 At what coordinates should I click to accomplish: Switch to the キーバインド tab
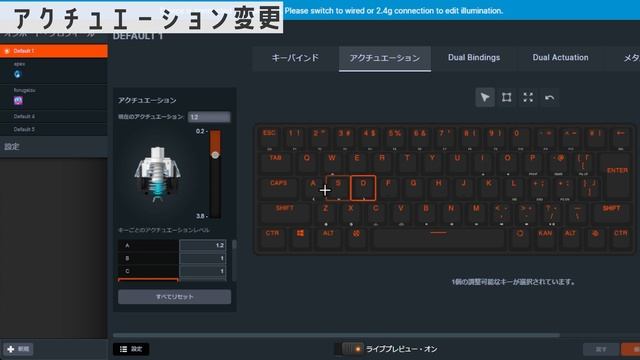pyautogui.click(x=295, y=58)
